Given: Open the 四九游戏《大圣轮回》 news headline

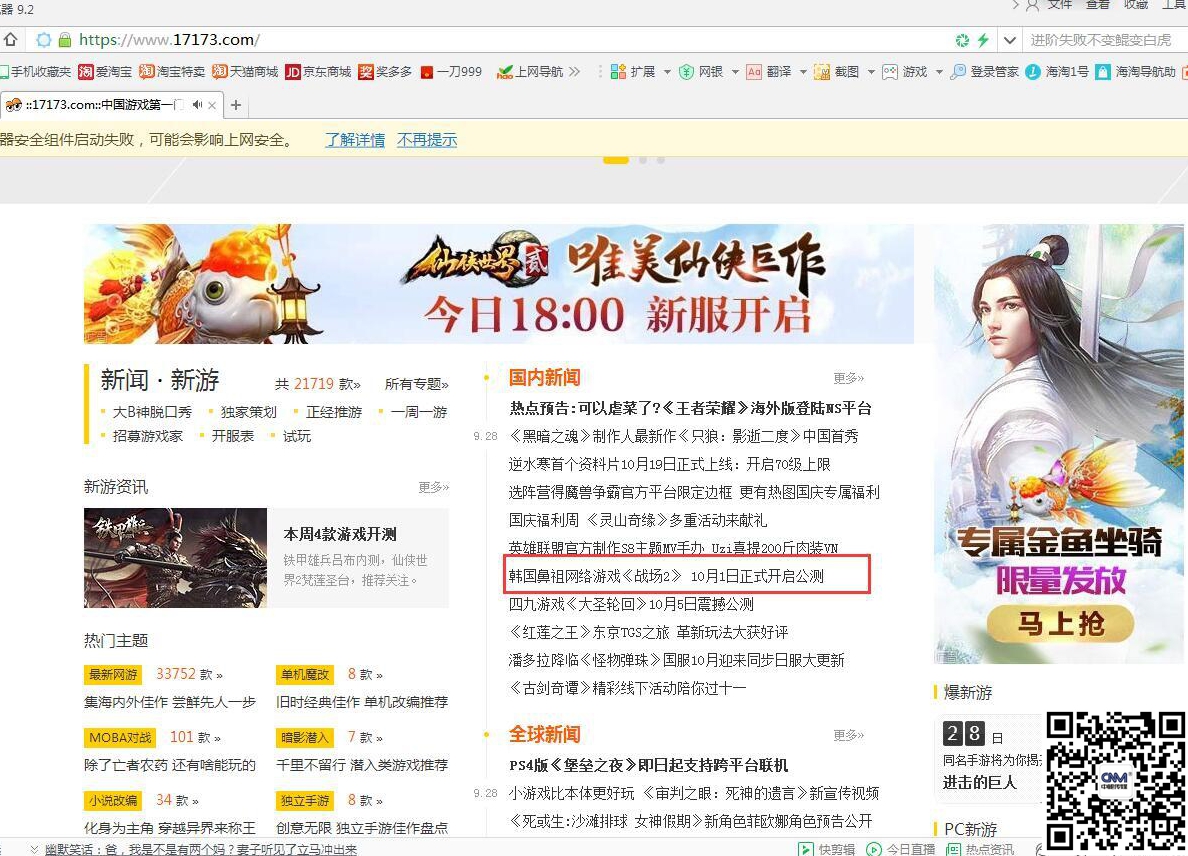Looking at the screenshot, I should click(x=631, y=604).
